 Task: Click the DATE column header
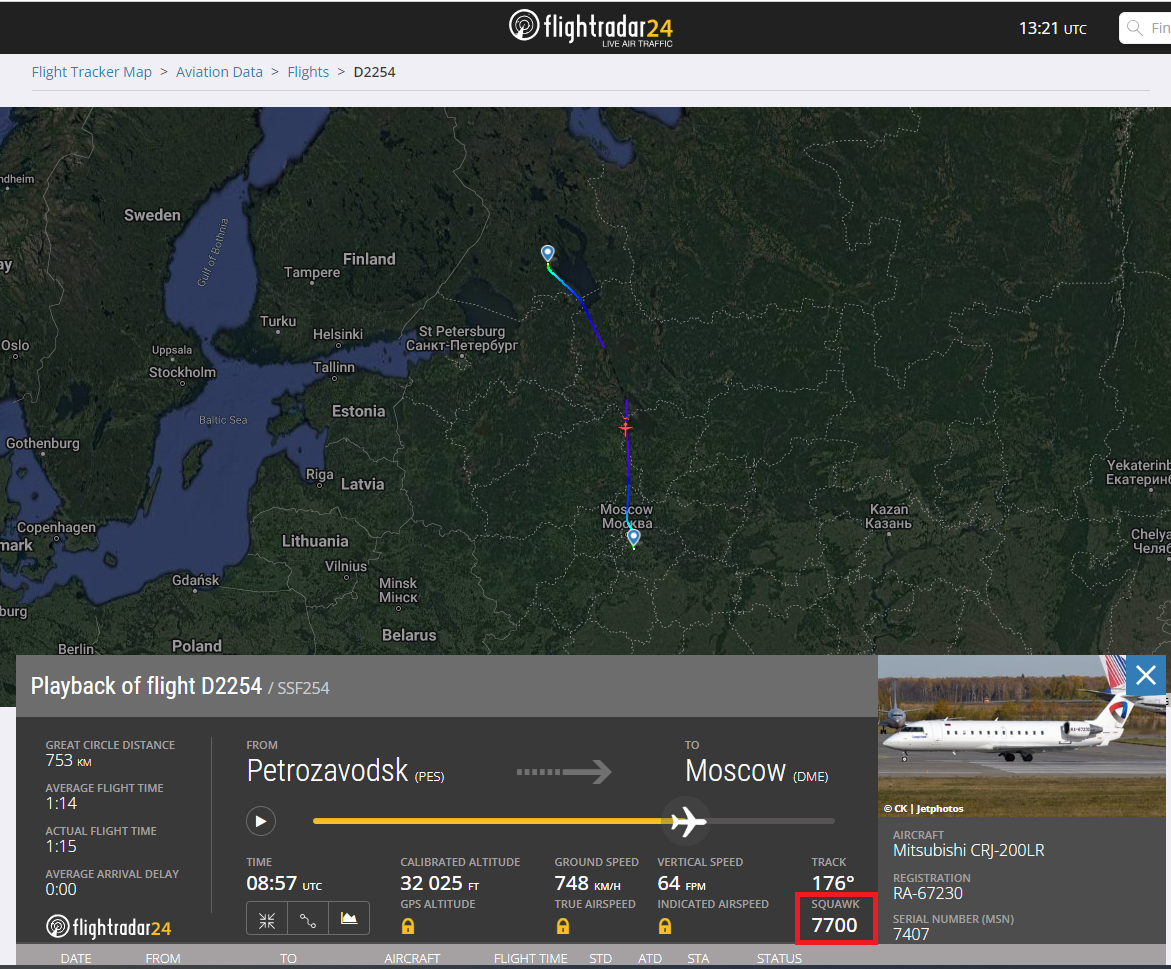76,959
